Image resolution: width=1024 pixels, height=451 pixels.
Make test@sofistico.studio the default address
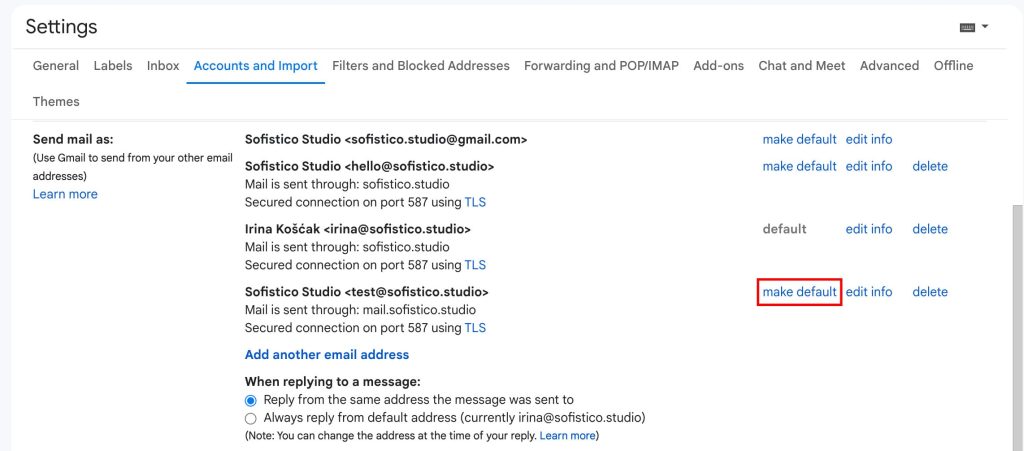click(799, 292)
